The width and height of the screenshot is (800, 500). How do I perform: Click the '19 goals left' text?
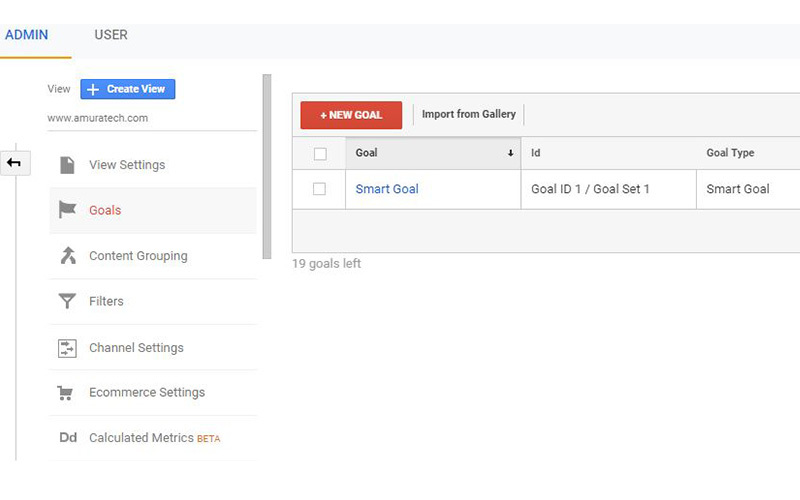[x=327, y=264]
